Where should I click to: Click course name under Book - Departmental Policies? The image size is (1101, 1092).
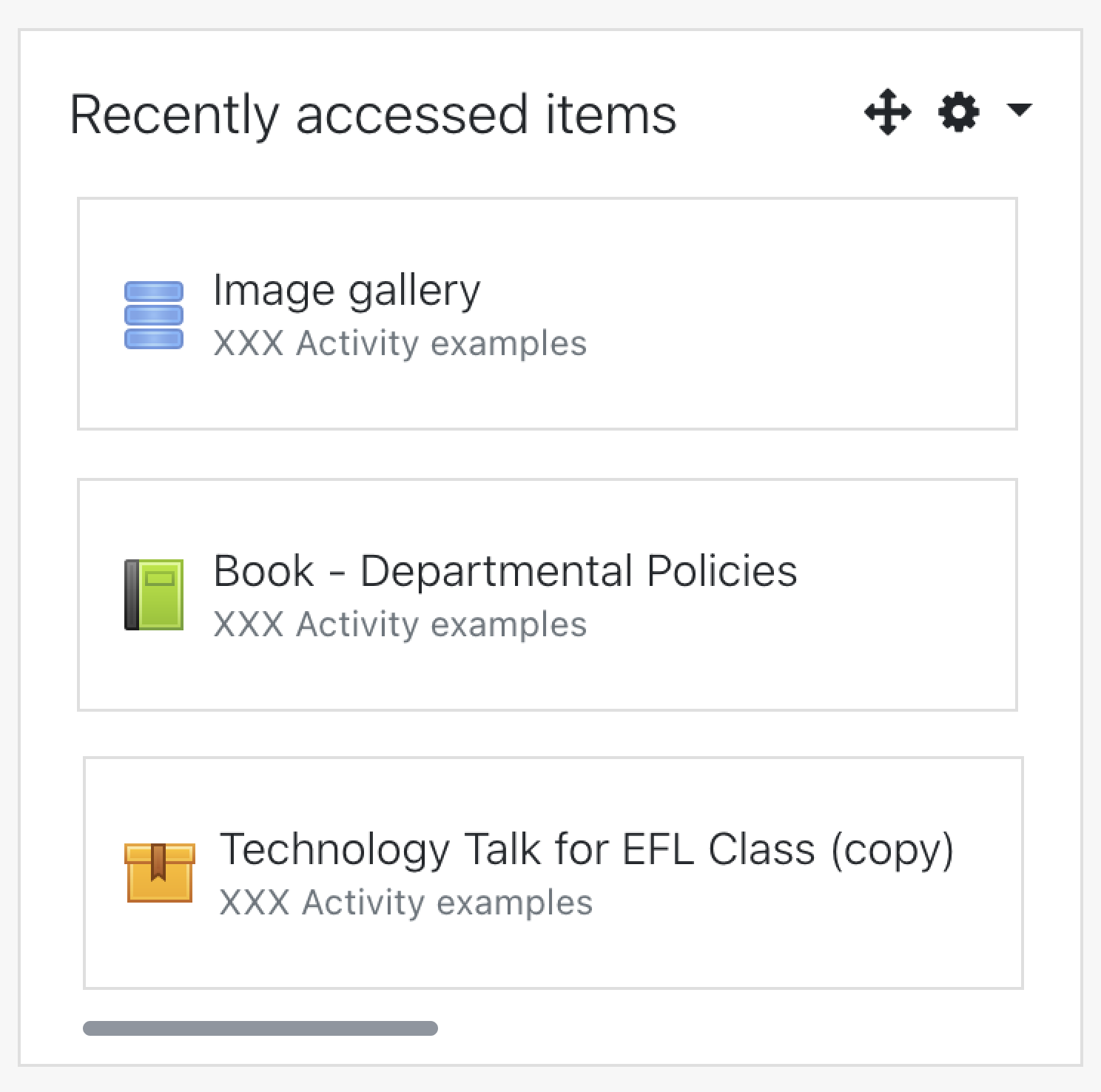click(400, 624)
